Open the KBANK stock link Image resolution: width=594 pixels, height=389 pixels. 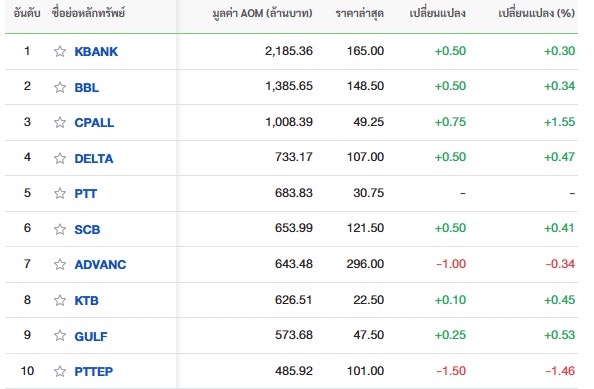click(96, 52)
